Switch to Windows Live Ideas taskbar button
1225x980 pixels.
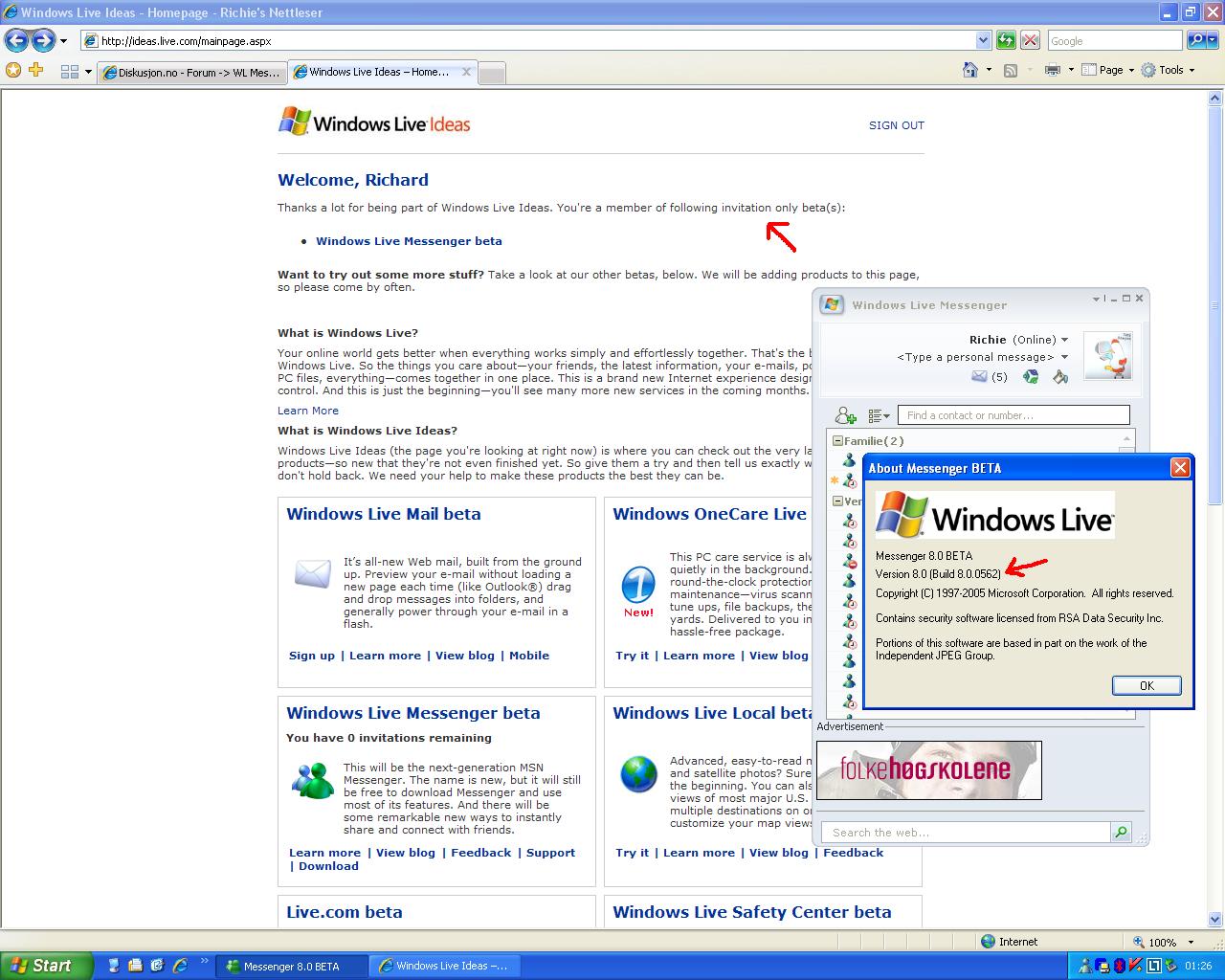pos(444,966)
